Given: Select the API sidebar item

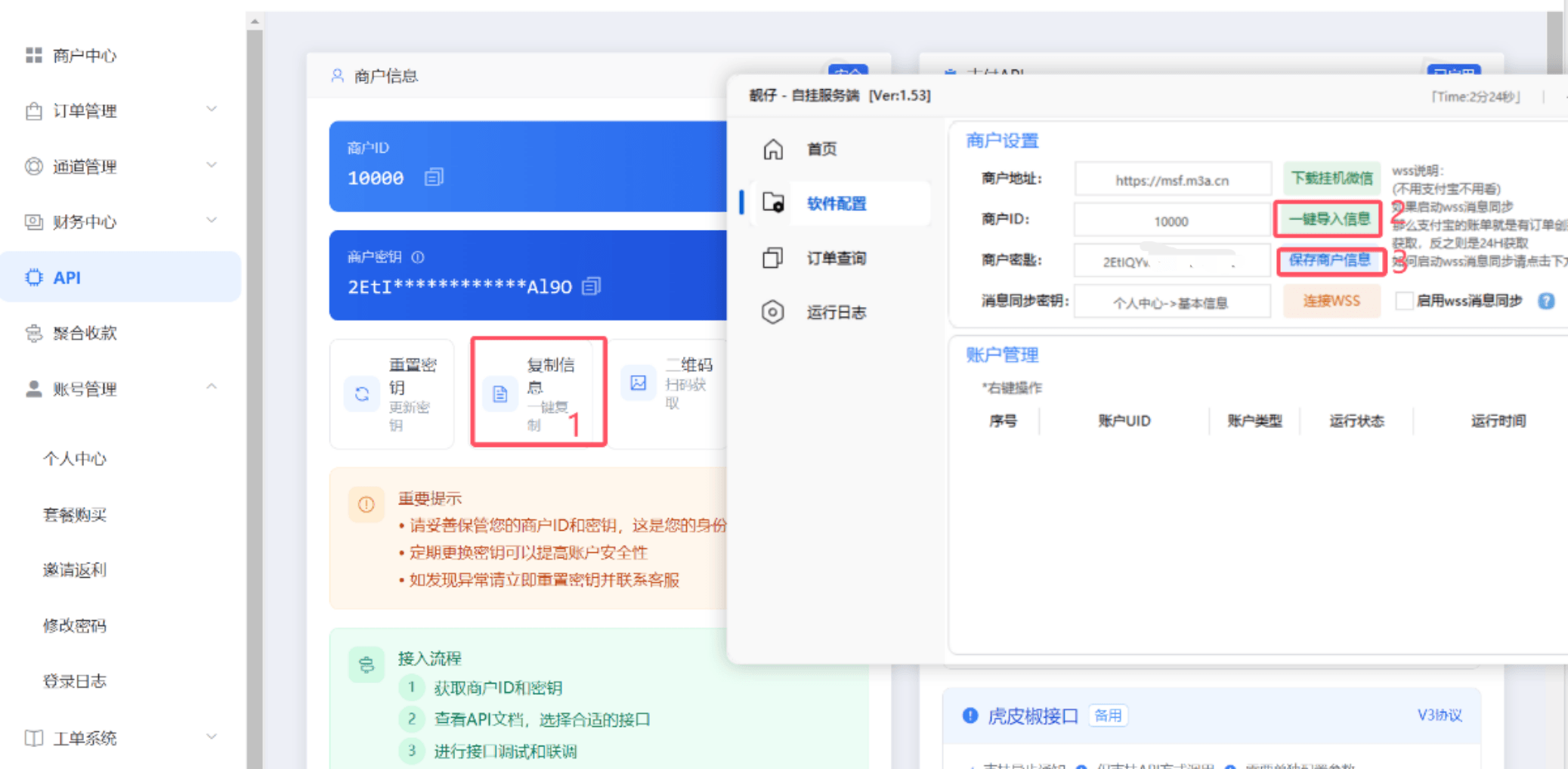Looking at the screenshot, I should pos(121,278).
